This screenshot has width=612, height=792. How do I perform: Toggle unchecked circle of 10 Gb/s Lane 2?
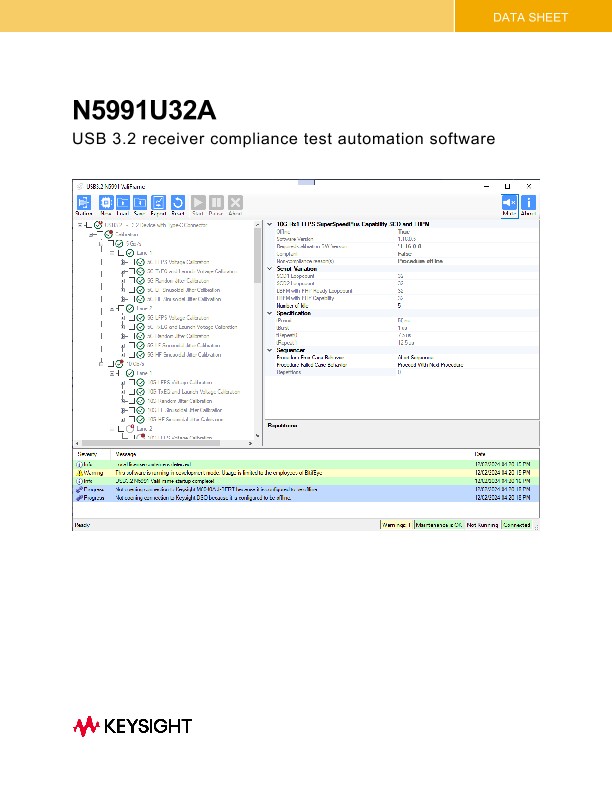coord(130,429)
